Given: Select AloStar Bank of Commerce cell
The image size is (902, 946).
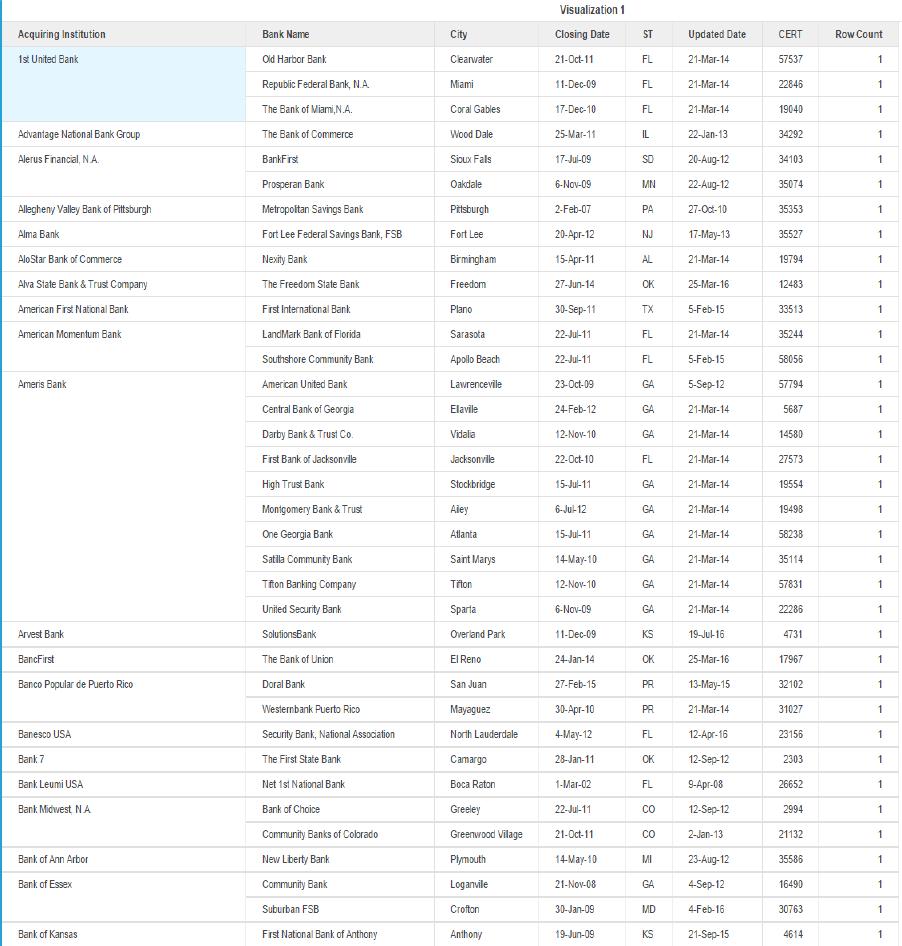Looking at the screenshot, I should [124, 259].
